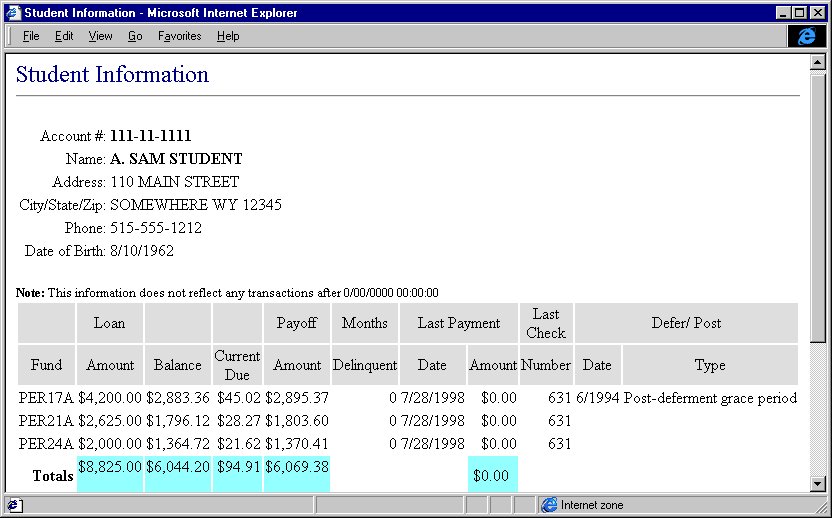Click the Fund column header

point(46,365)
